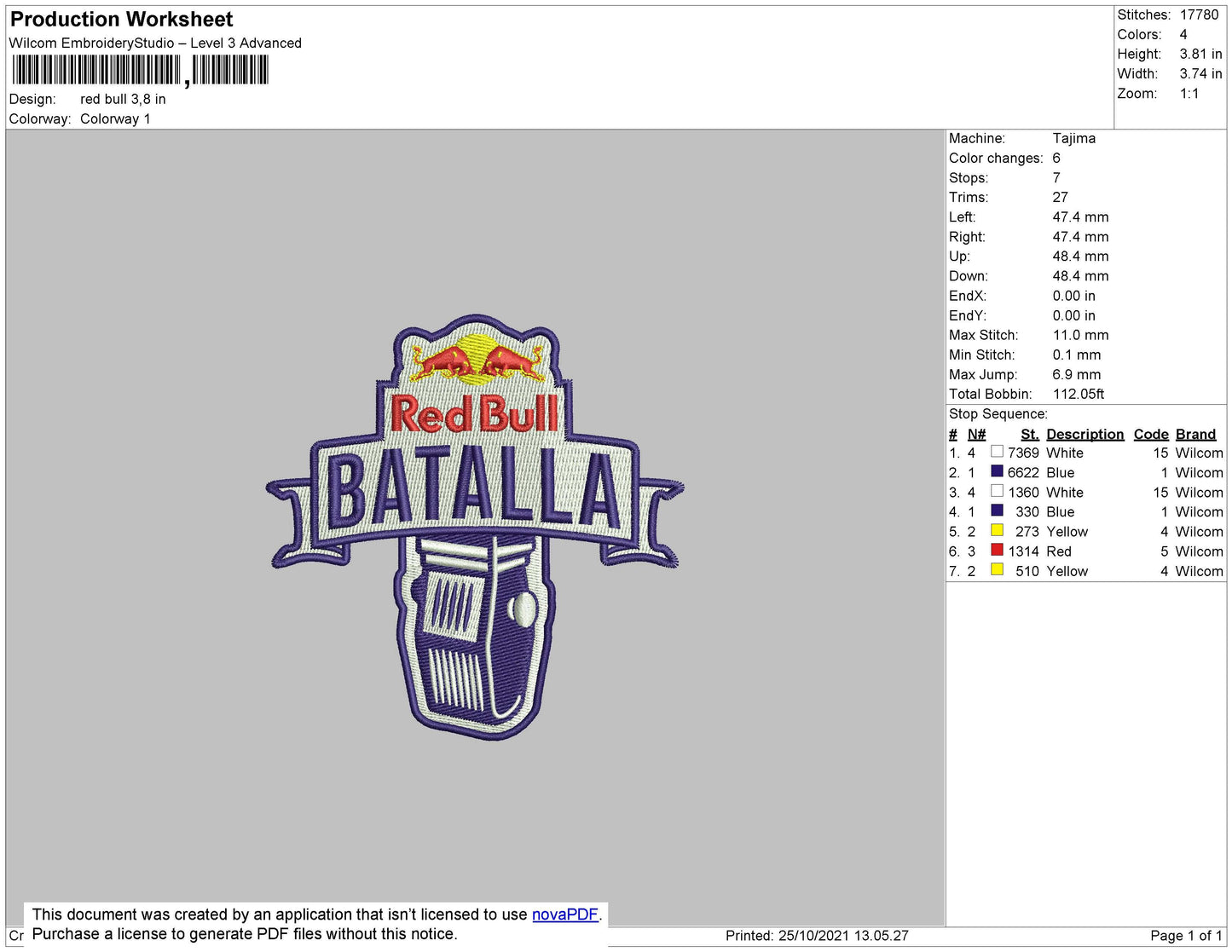Click stitch count 7369 in row 1
Screen dimensions: 1232x952
[1023, 453]
